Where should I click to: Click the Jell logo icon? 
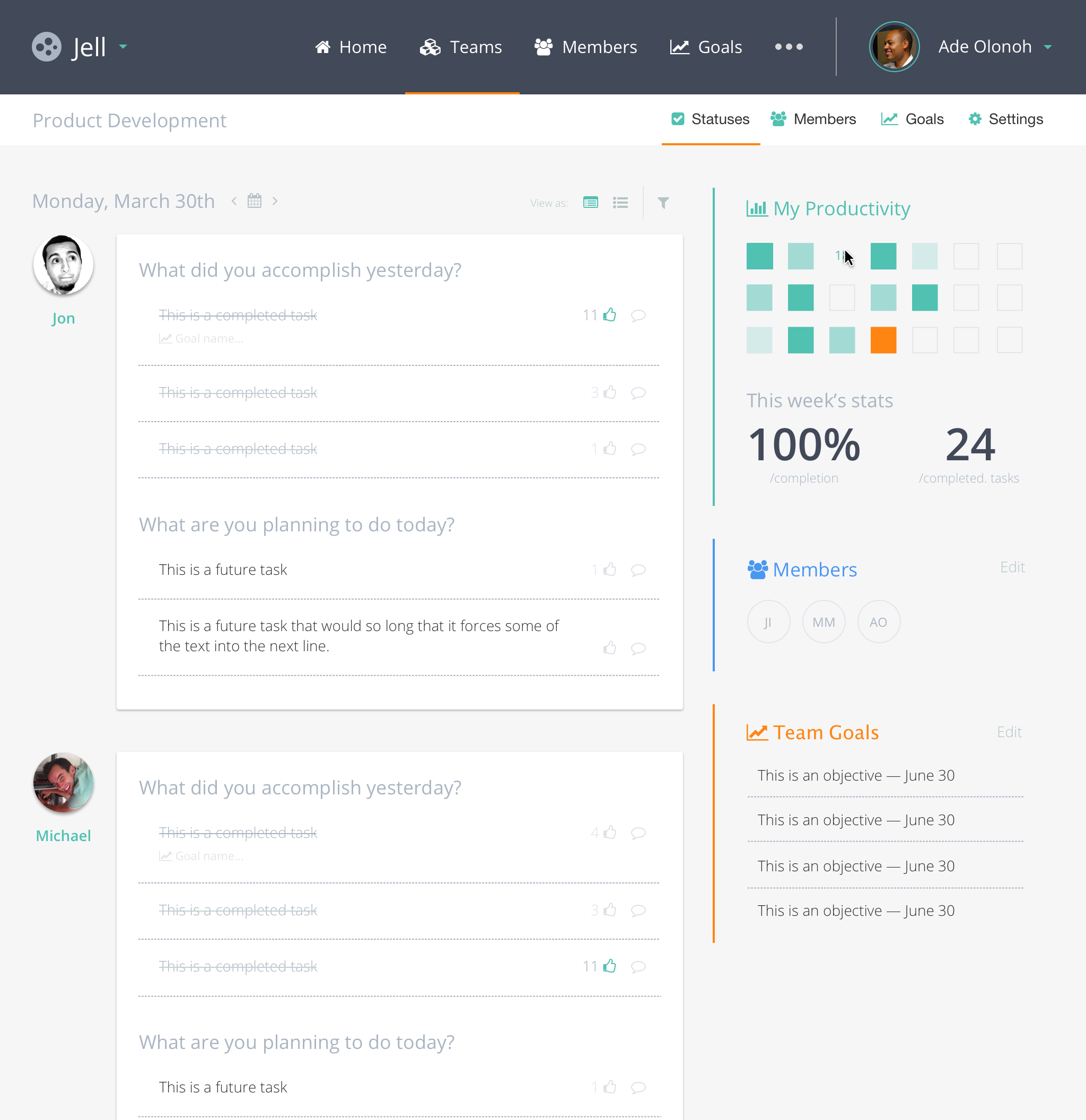coord(46,47)
